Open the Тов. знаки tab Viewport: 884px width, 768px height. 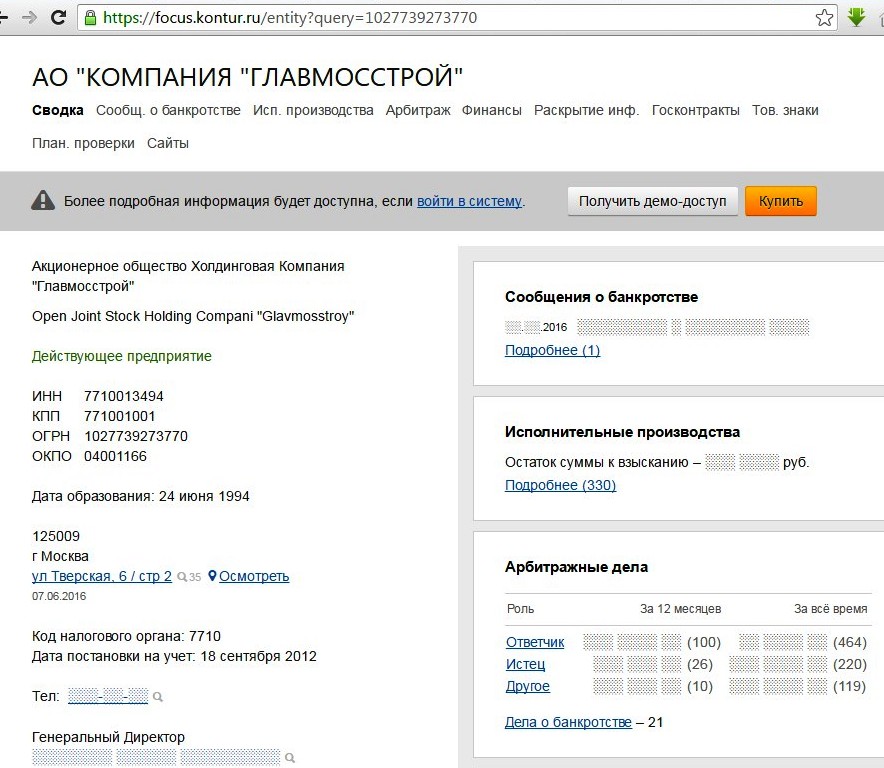pyautogui.click(x=785, y=111)
